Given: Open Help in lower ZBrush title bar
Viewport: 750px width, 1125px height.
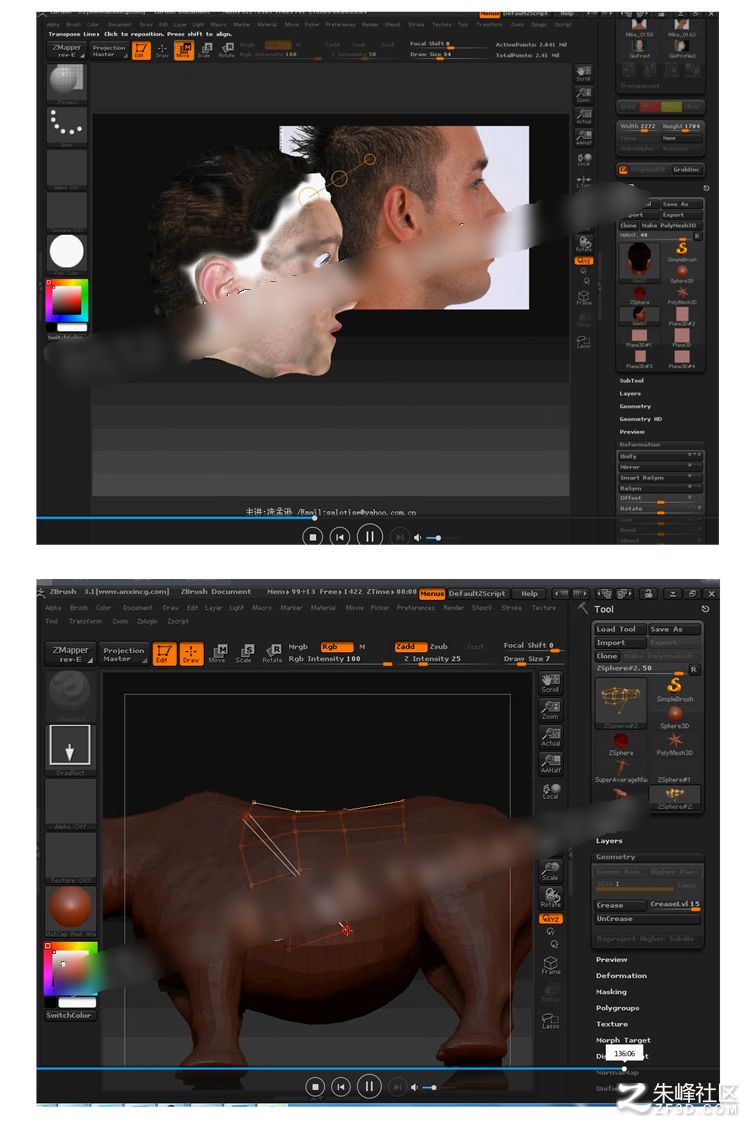Looking at the screenshot, I should coord(529,593).
